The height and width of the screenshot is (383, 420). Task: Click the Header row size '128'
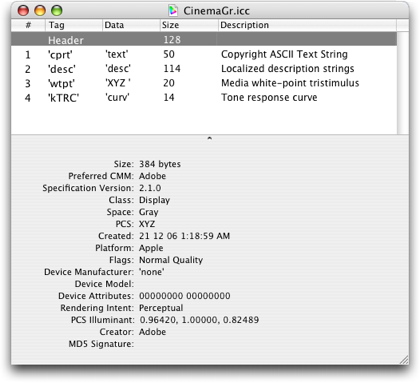tap(172, 40)
